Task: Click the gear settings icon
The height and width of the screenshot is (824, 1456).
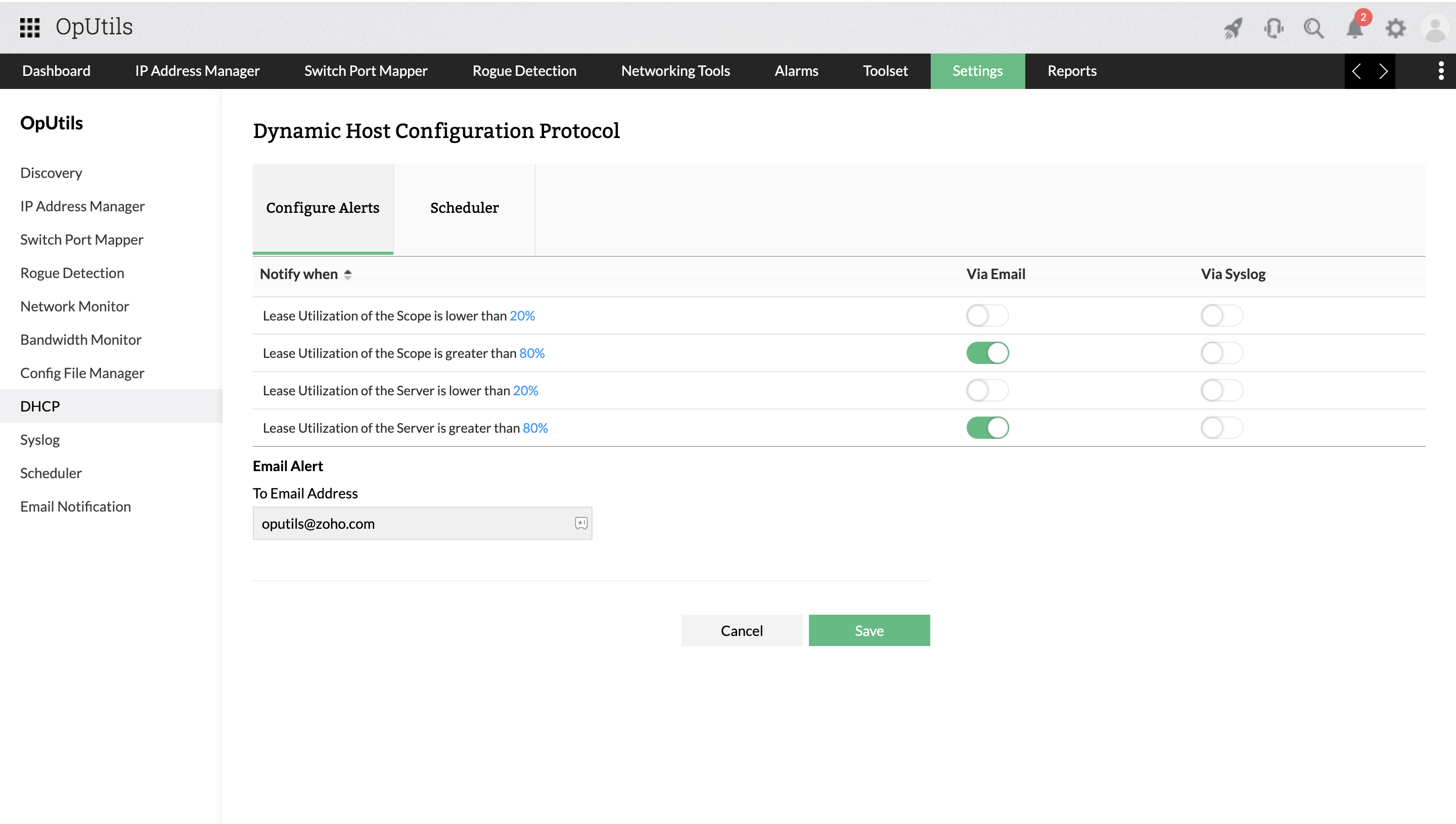Action: [x=1395, y=28]
